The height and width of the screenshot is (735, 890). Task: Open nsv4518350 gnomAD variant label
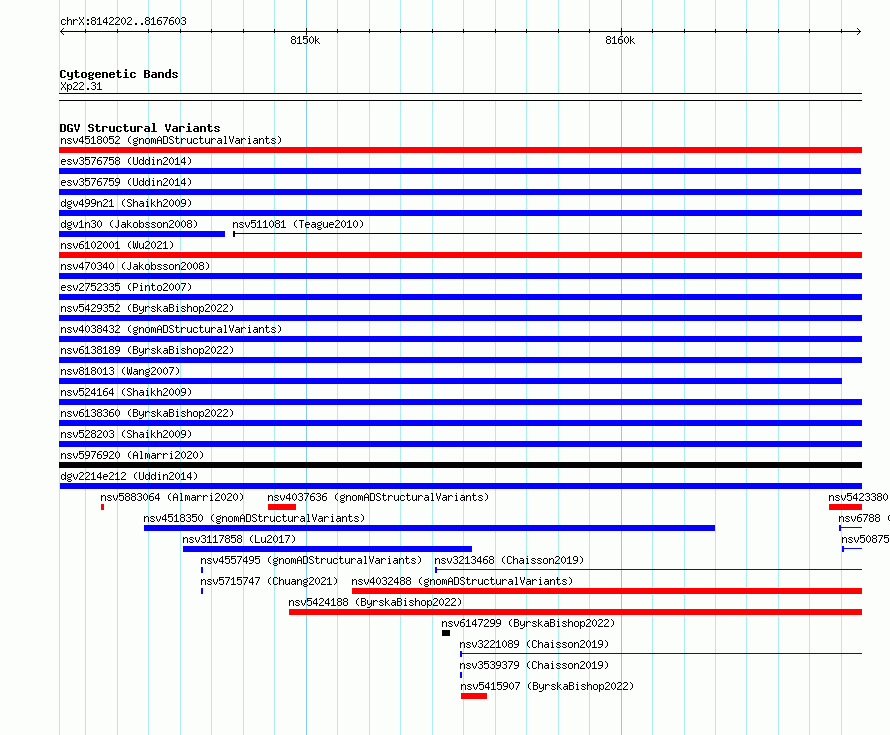click(x=254, y=518)
